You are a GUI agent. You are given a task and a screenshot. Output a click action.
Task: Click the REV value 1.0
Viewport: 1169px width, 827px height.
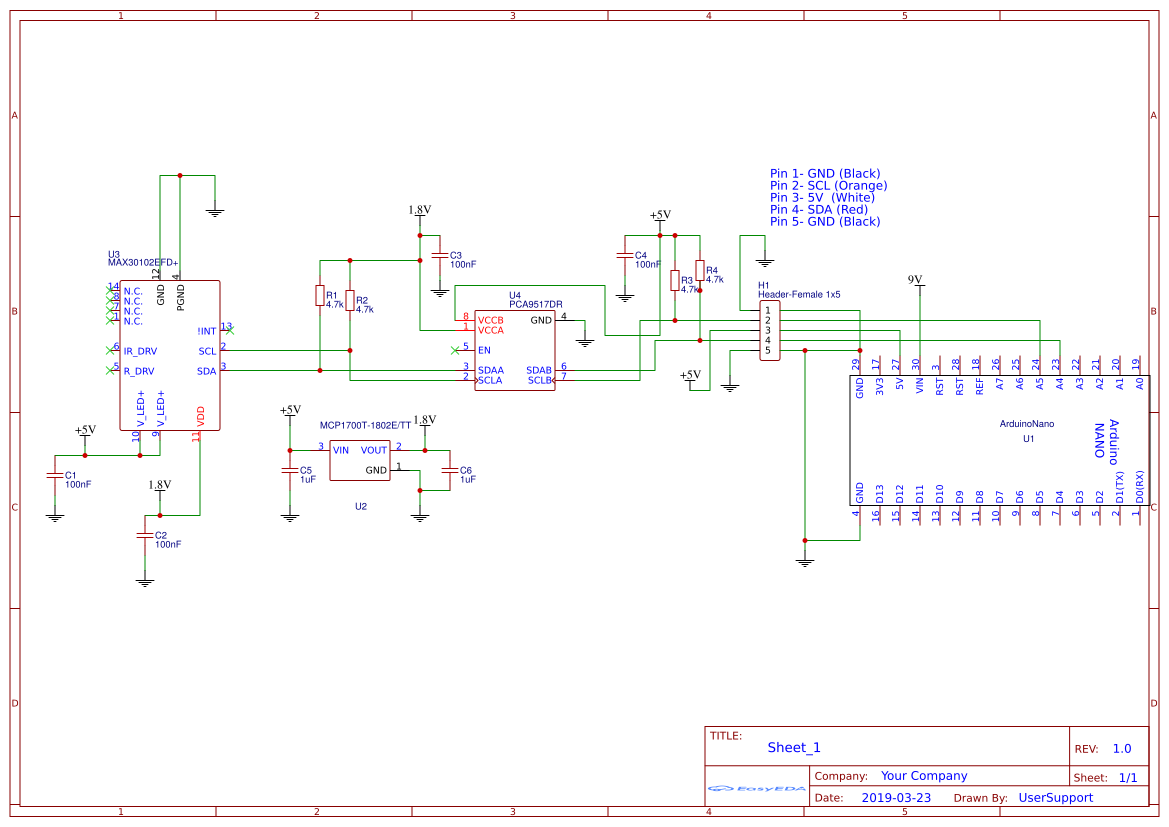click(1122, 749)
